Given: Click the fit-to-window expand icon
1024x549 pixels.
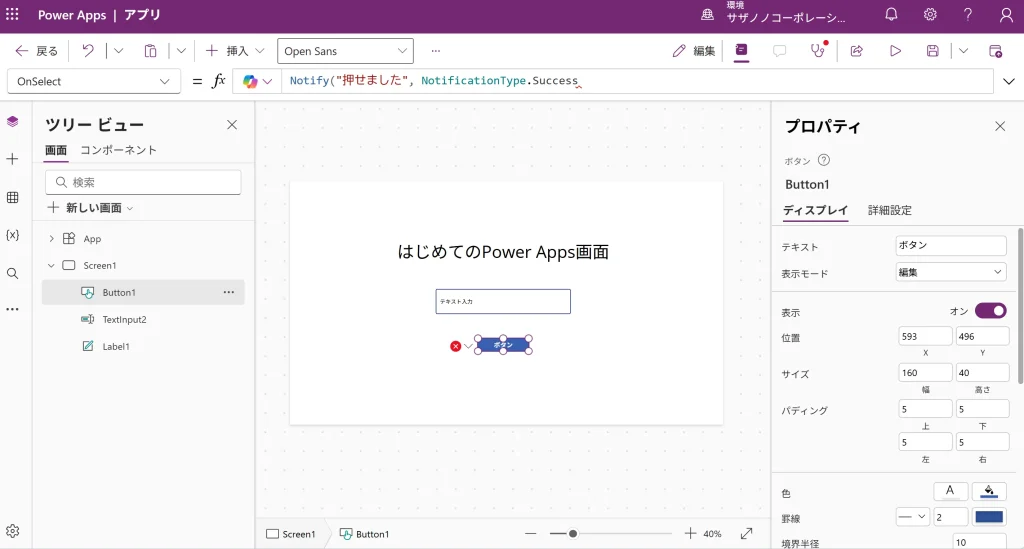Looking at the screenshot, I should [746, 534].
